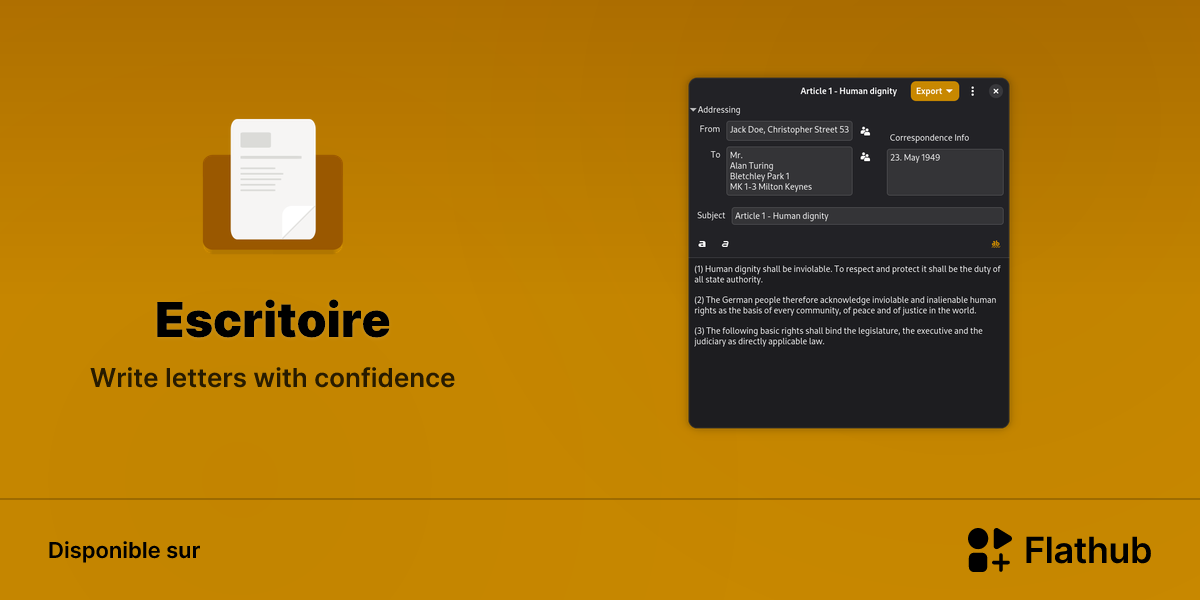Click the Subject input field
This screenshot has width=1200, height=600.
[867, 216]
